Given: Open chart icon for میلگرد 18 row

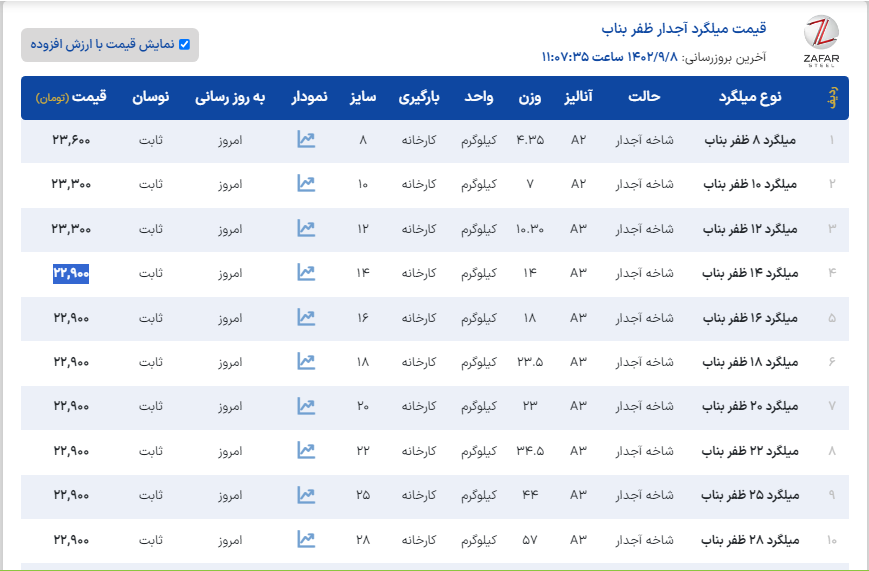Looking at the screenshot, I should tap(306, 362).
